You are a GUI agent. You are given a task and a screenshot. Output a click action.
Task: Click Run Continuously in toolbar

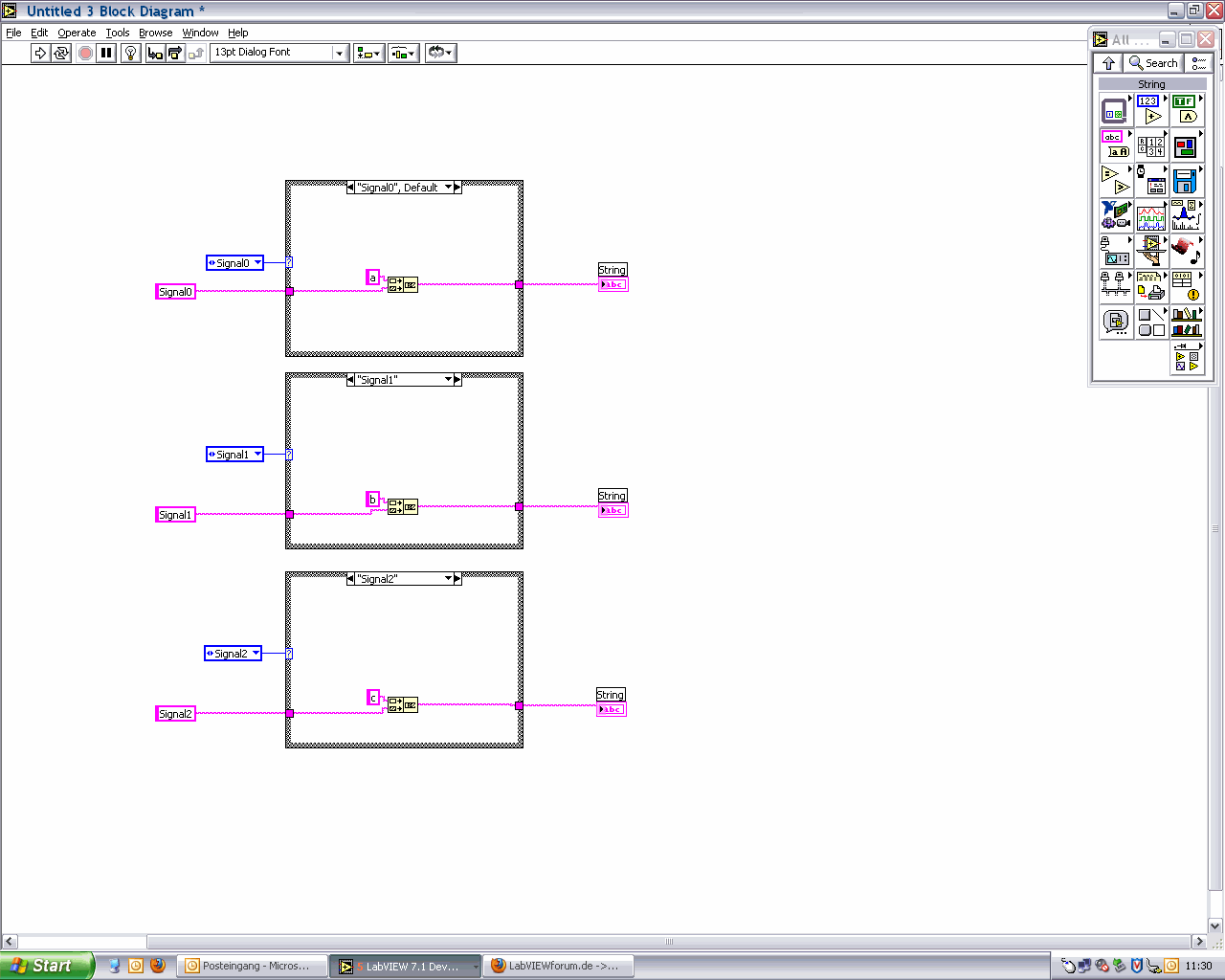click(61, 53)
